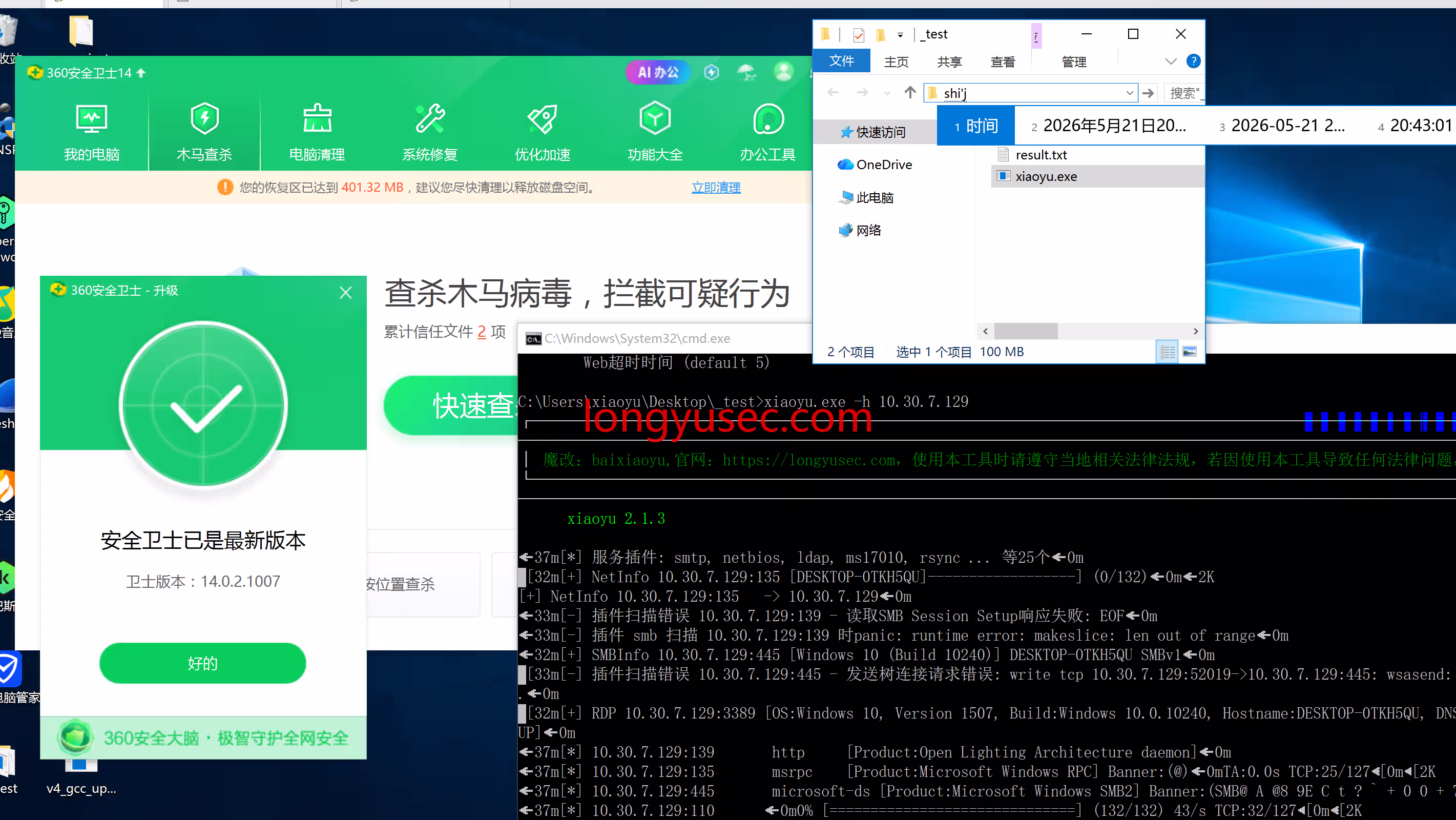The height and width of the screenshot is (820, 1456).
Task: Switch to 木马查杀 tab
Action: (x=204, y=132)
